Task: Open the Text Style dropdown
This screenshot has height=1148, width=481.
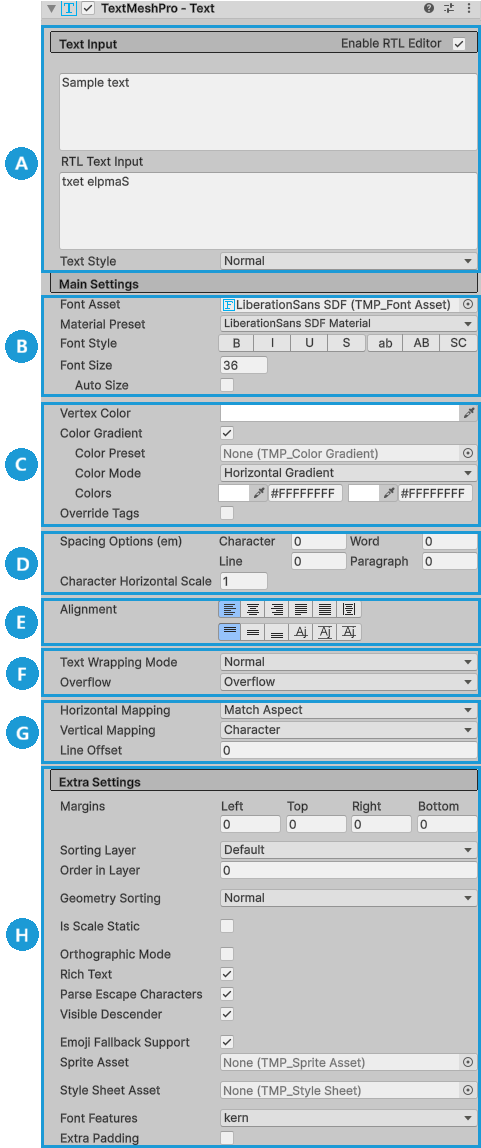Action: tap(348, 261)
